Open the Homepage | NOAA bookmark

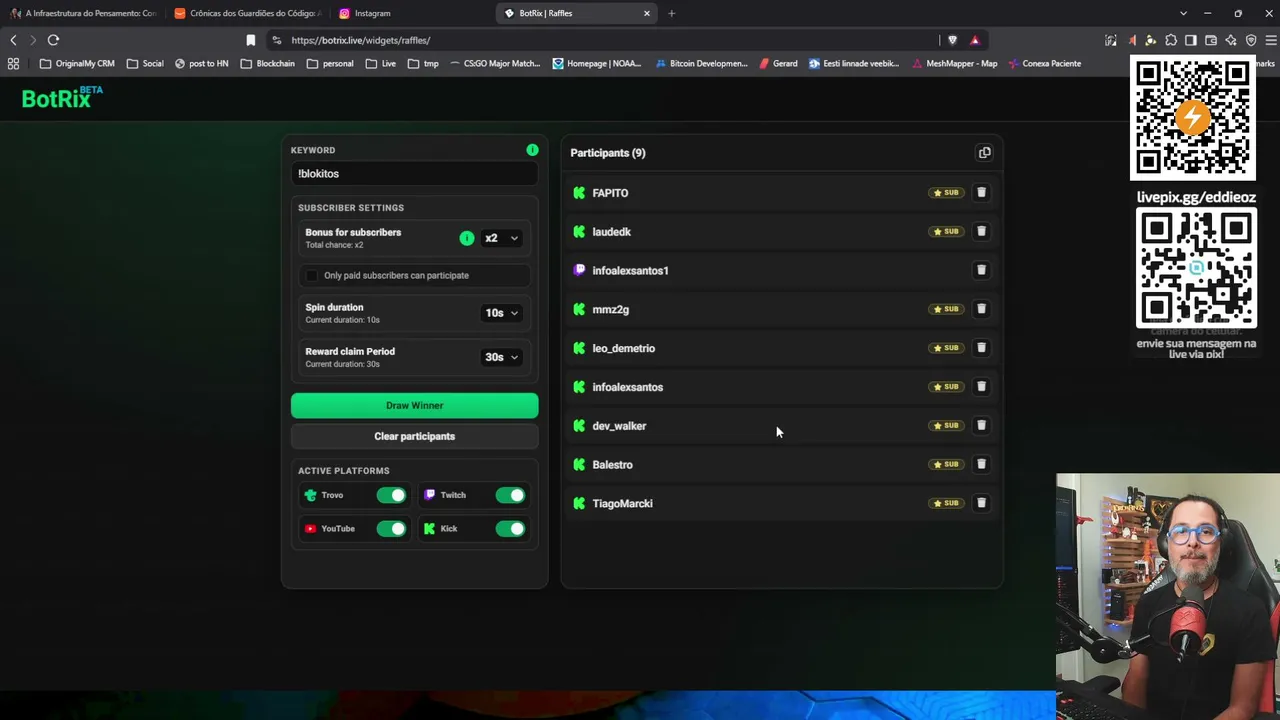point(596,63)
